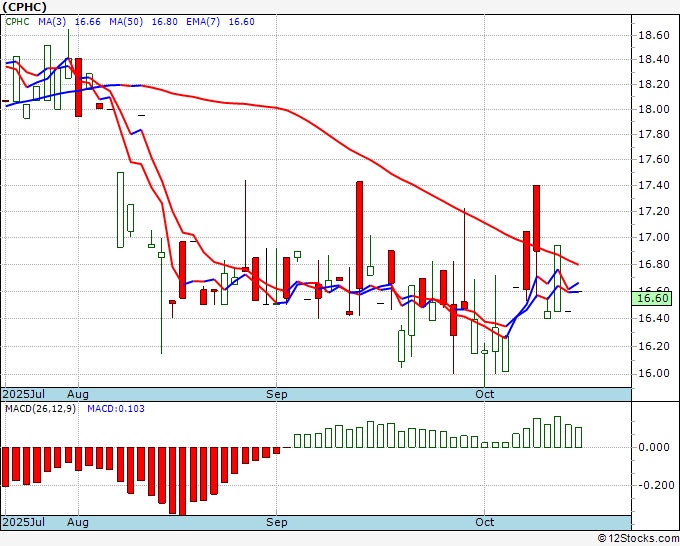The image size is (680, 546).
Task: Click the Sep marker on MACD timeline
Action: 277,522
